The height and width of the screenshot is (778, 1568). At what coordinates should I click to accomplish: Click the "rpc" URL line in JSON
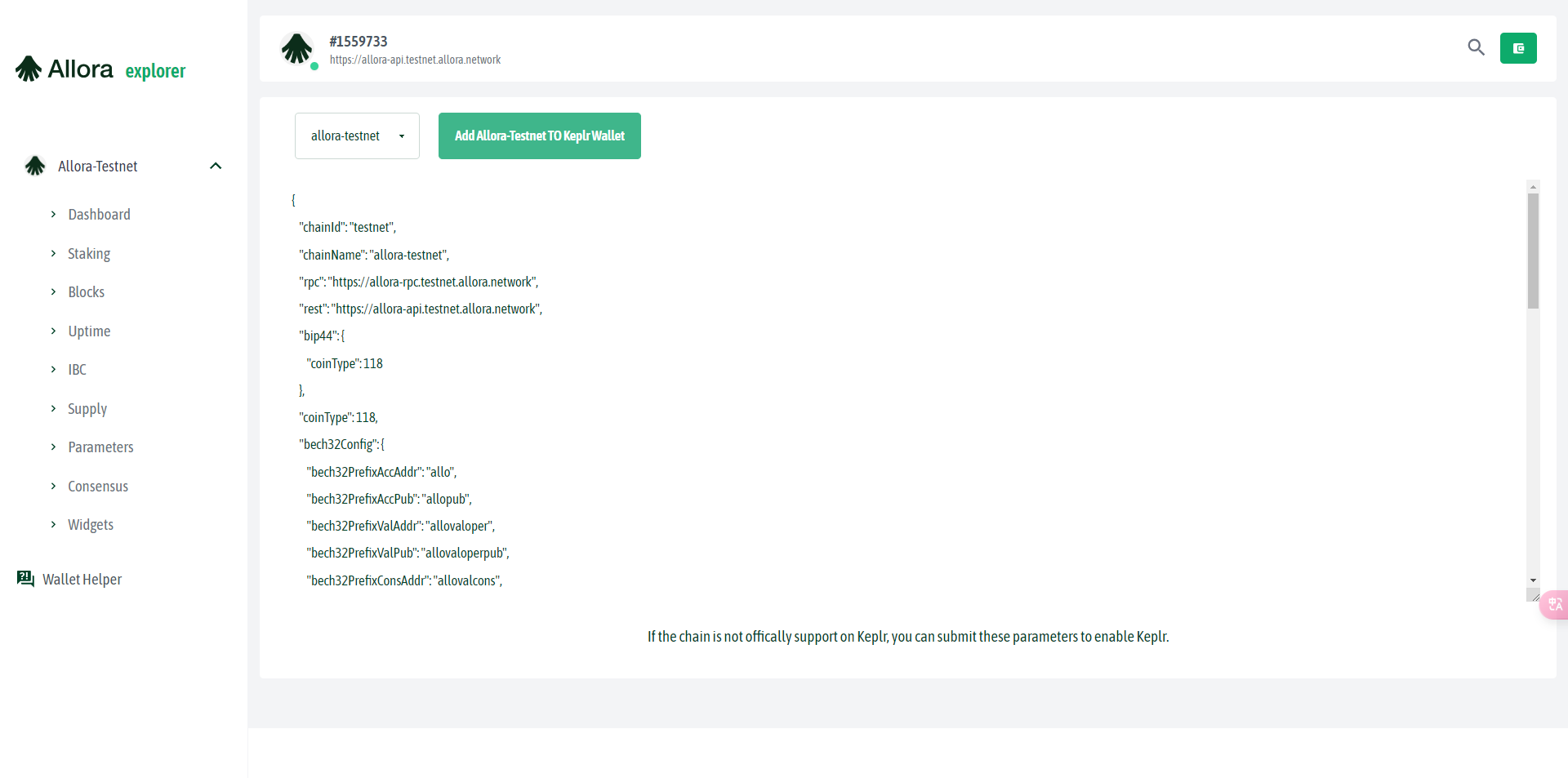pos(419,282)
